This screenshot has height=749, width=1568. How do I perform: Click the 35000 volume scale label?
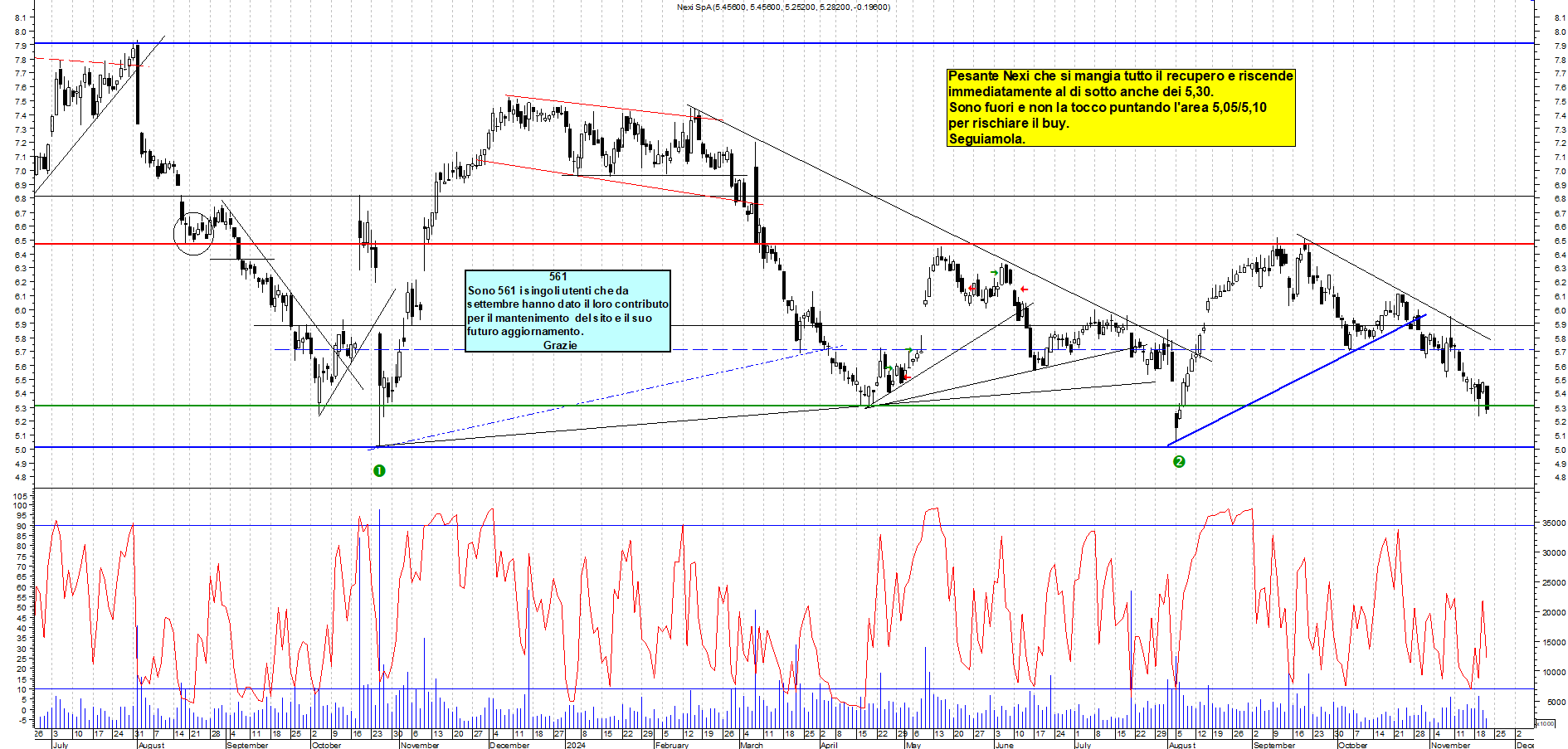[x=1553, y=523]
